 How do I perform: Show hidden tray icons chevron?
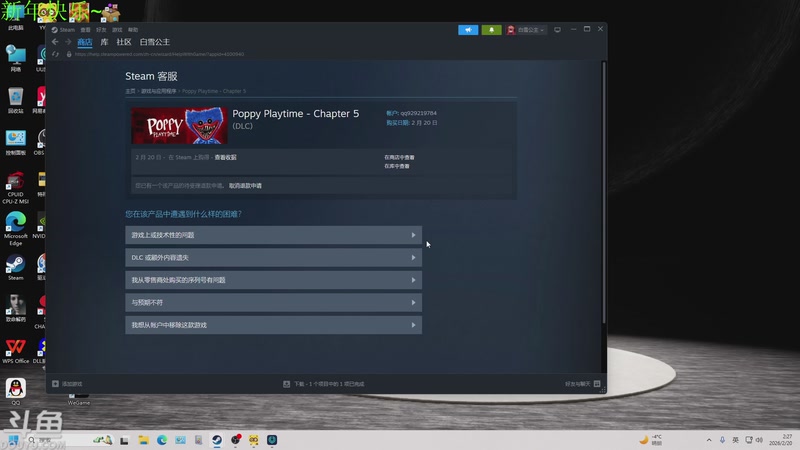coord(709,440)
